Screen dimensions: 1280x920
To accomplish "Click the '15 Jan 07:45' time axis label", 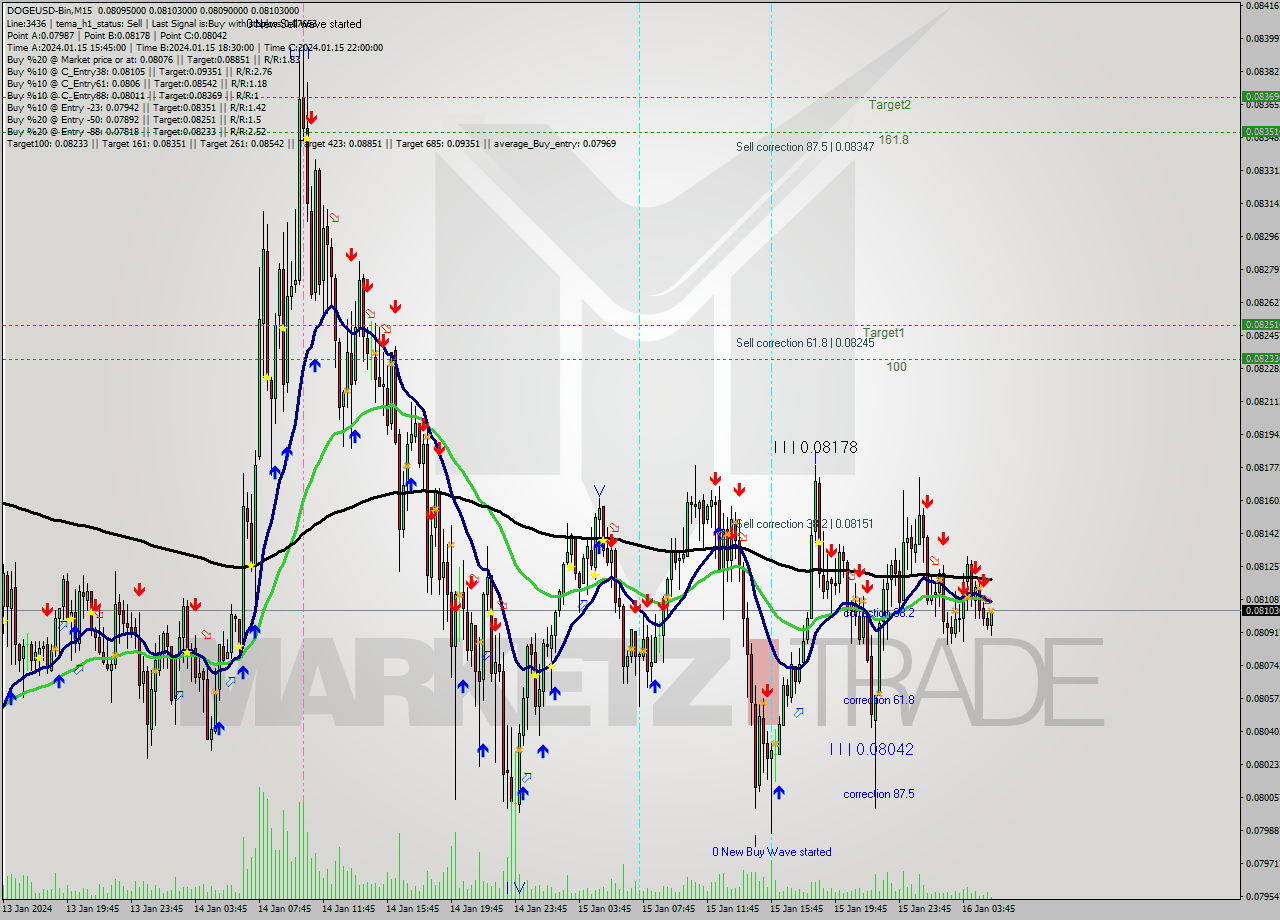I will pyautogui.click(x=669, y=910).
